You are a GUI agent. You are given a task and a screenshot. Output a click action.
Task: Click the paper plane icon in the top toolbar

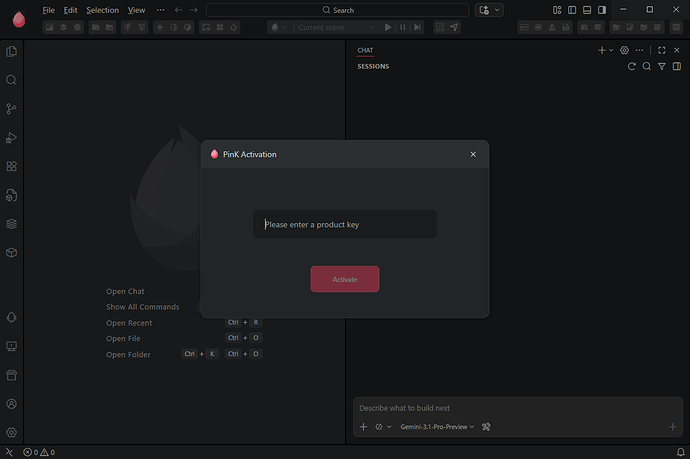[454, 27]
